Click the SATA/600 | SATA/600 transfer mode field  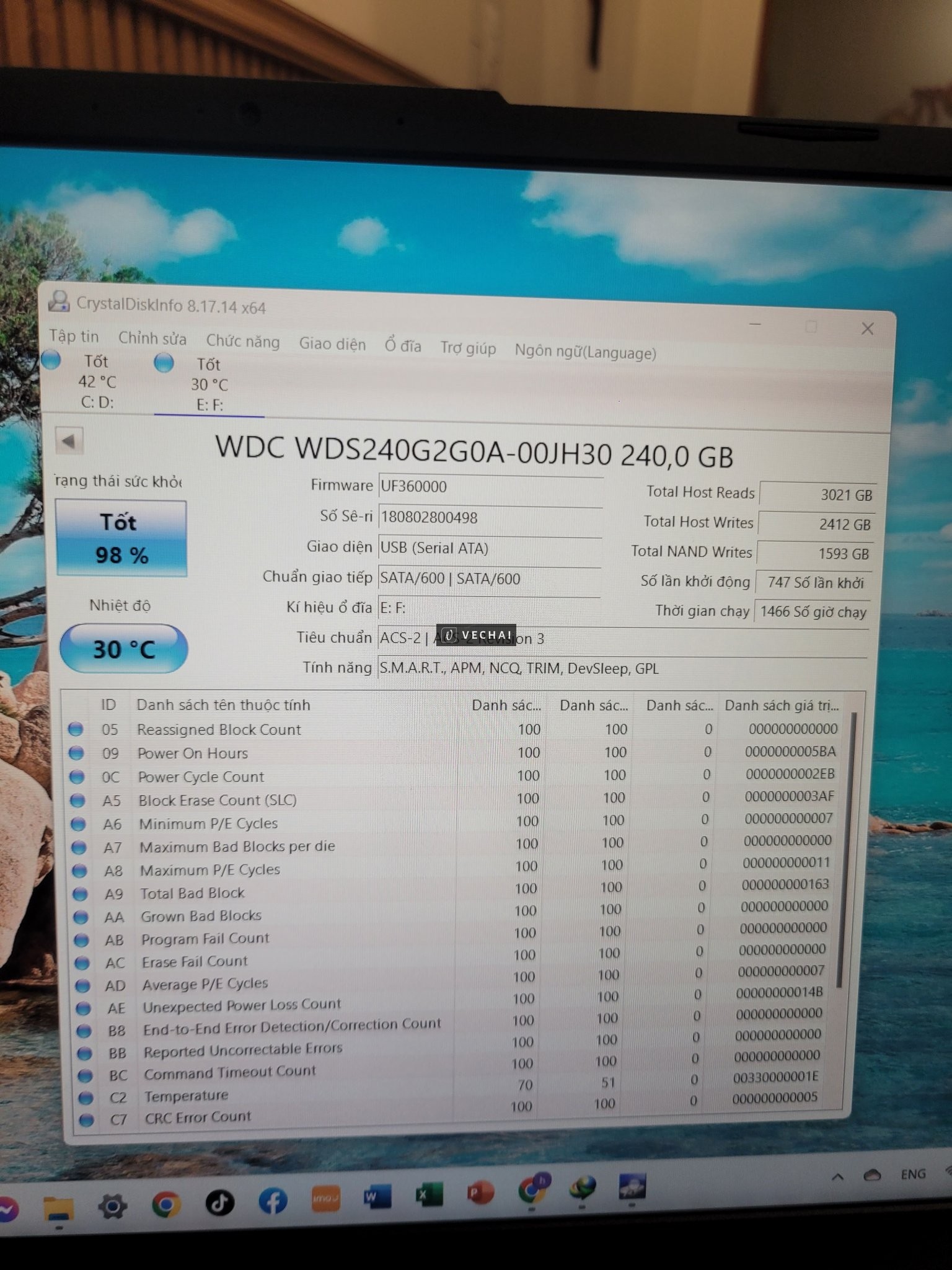click(x=489, y=578)
